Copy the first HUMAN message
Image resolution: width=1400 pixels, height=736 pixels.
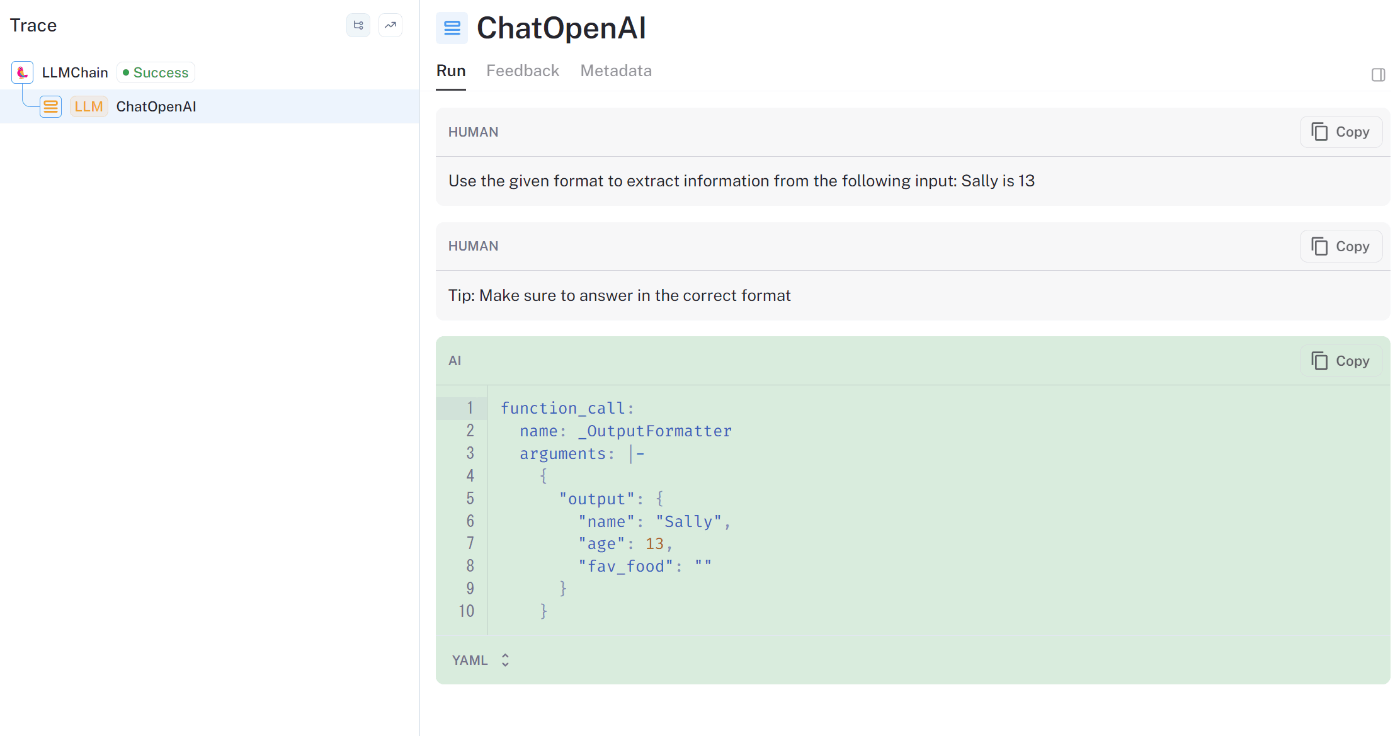coord(1341,132)
